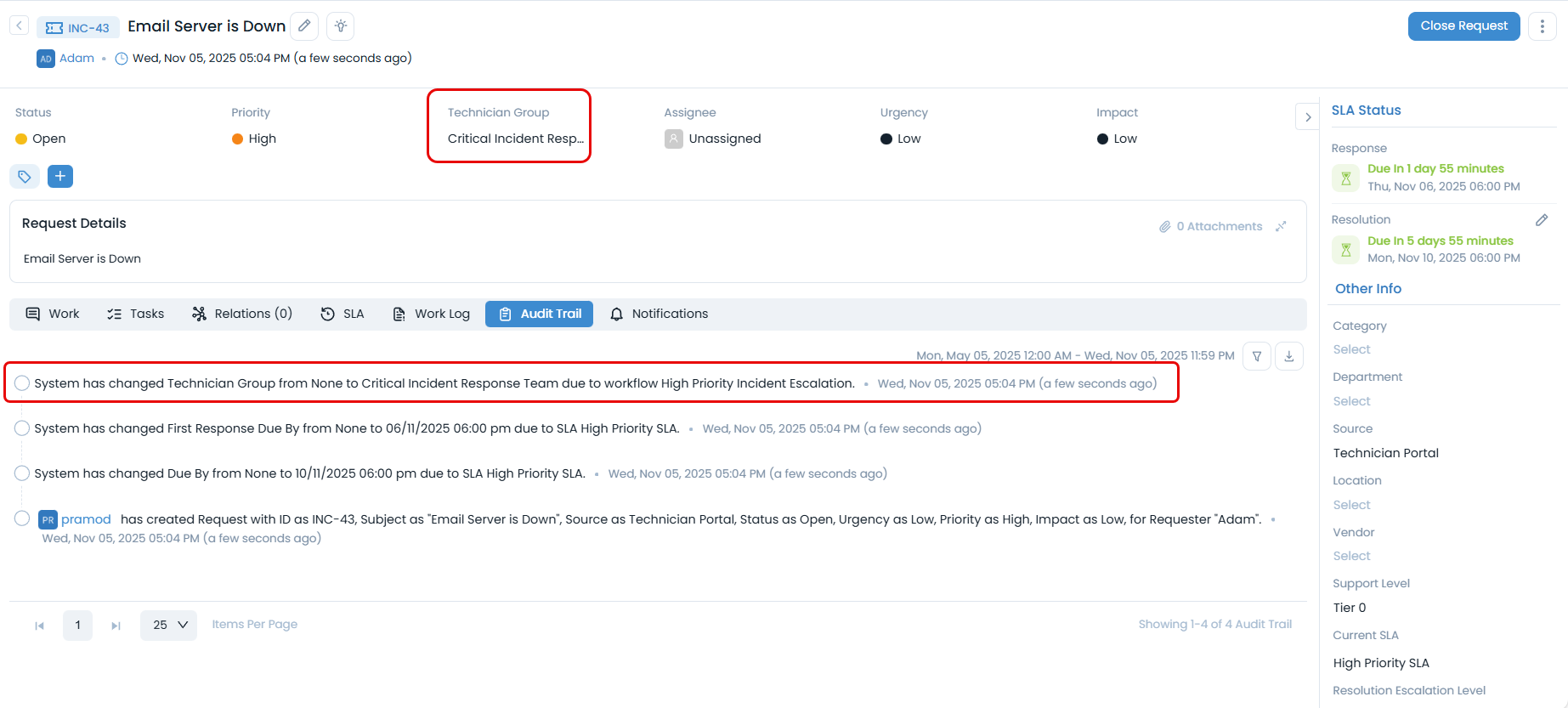Select the Audit Trail tab
This screenshot has height=708, width=1568.
[x=539, y=314]
